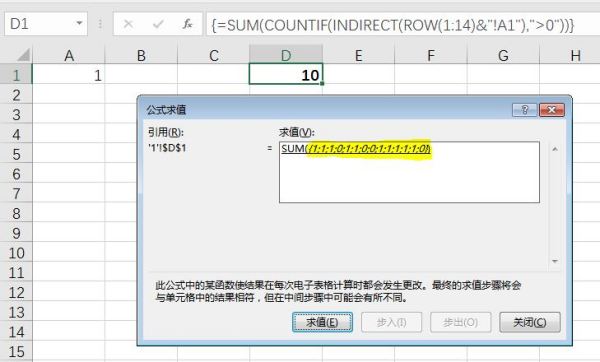Select column E header
Screen dimensions: 600x362
tap(359, 56)
